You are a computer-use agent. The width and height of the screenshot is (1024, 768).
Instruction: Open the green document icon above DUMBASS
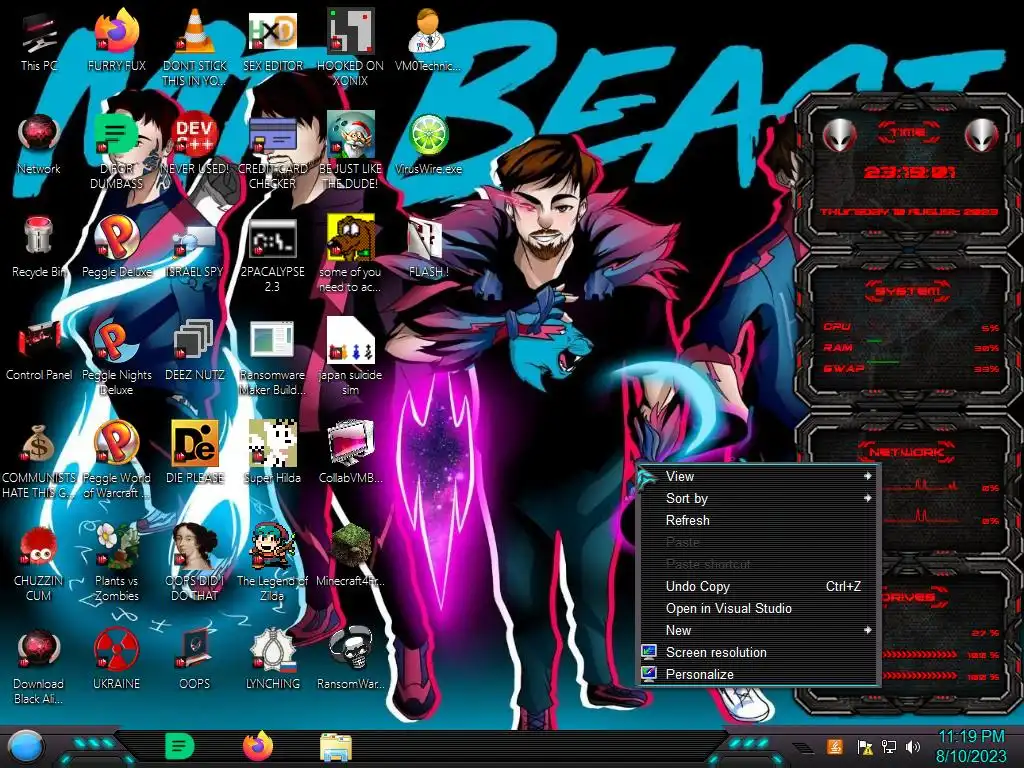[116, 152]
